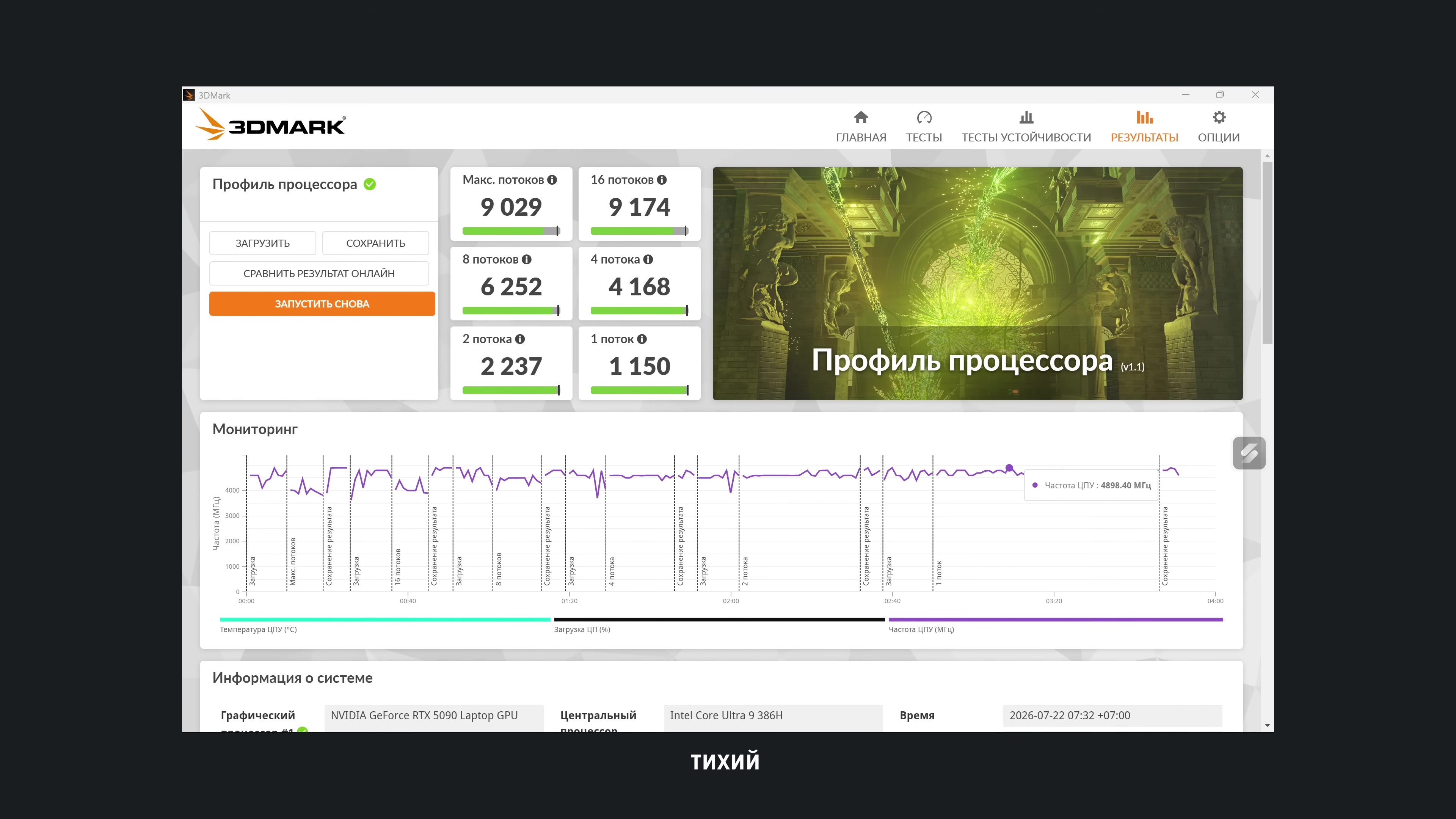
Task: Click the info icon next to 8 потоков
Action: (527, 259)
